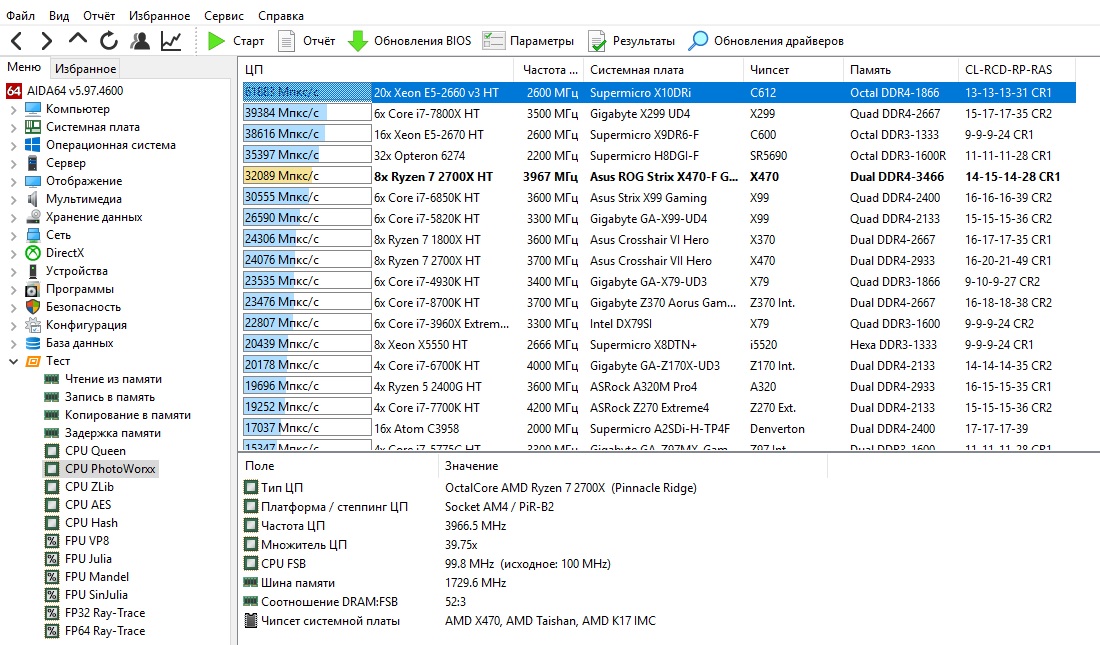Select the 16x Atom C3958 row
The image size is (1100, 645).
(659, 429)
